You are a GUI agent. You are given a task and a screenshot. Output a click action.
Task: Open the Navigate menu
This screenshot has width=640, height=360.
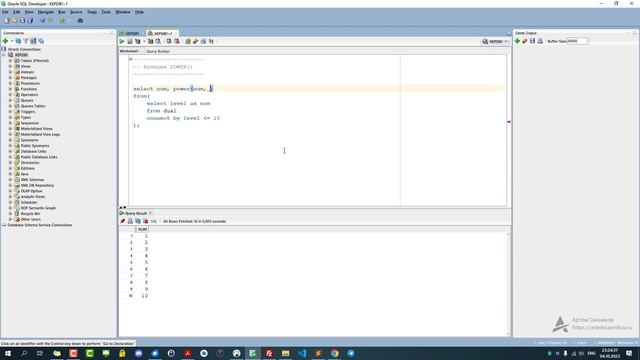tap(45, 12)
